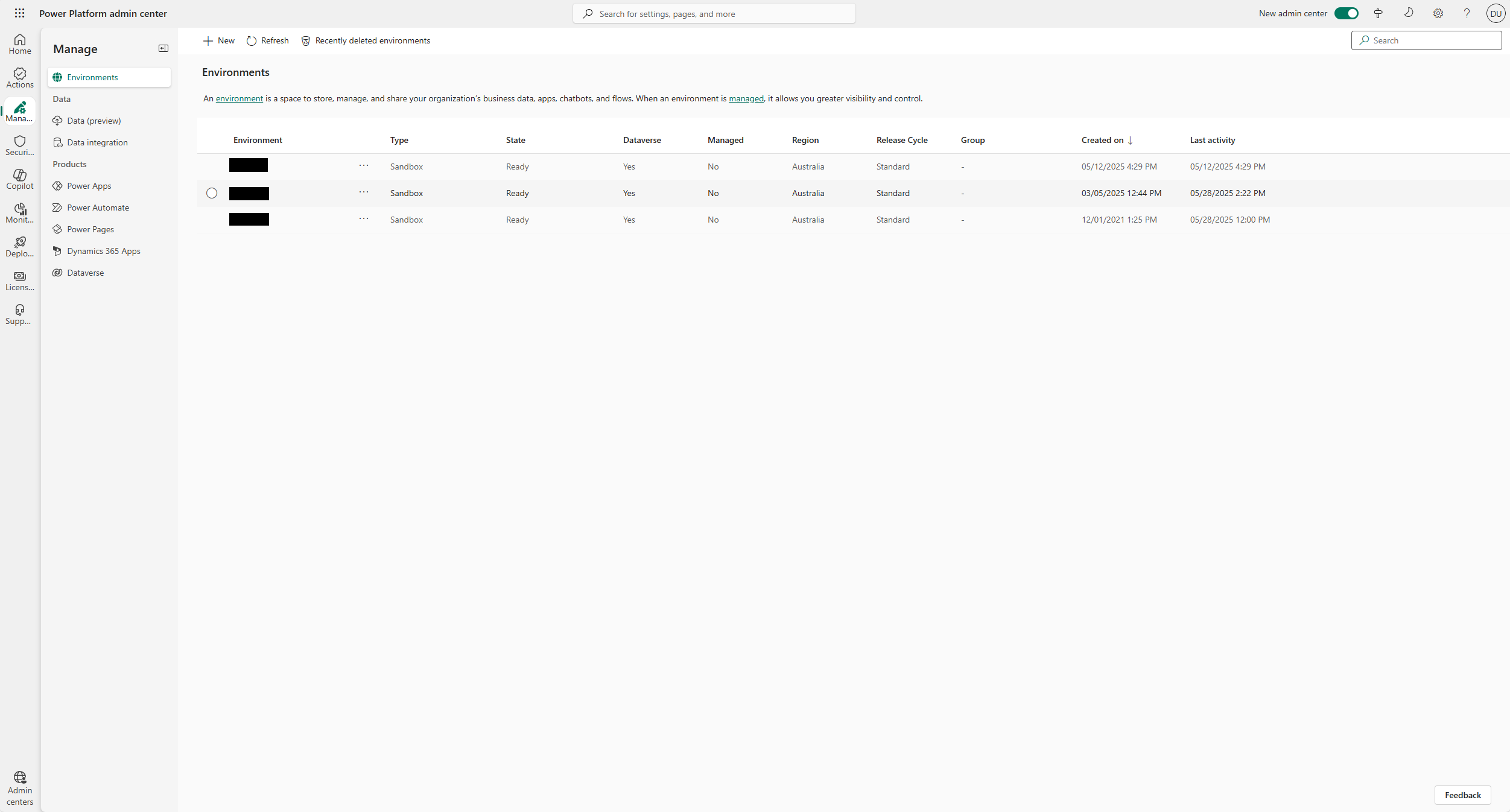Open Security section in left rail

click(x=20, y=145)
